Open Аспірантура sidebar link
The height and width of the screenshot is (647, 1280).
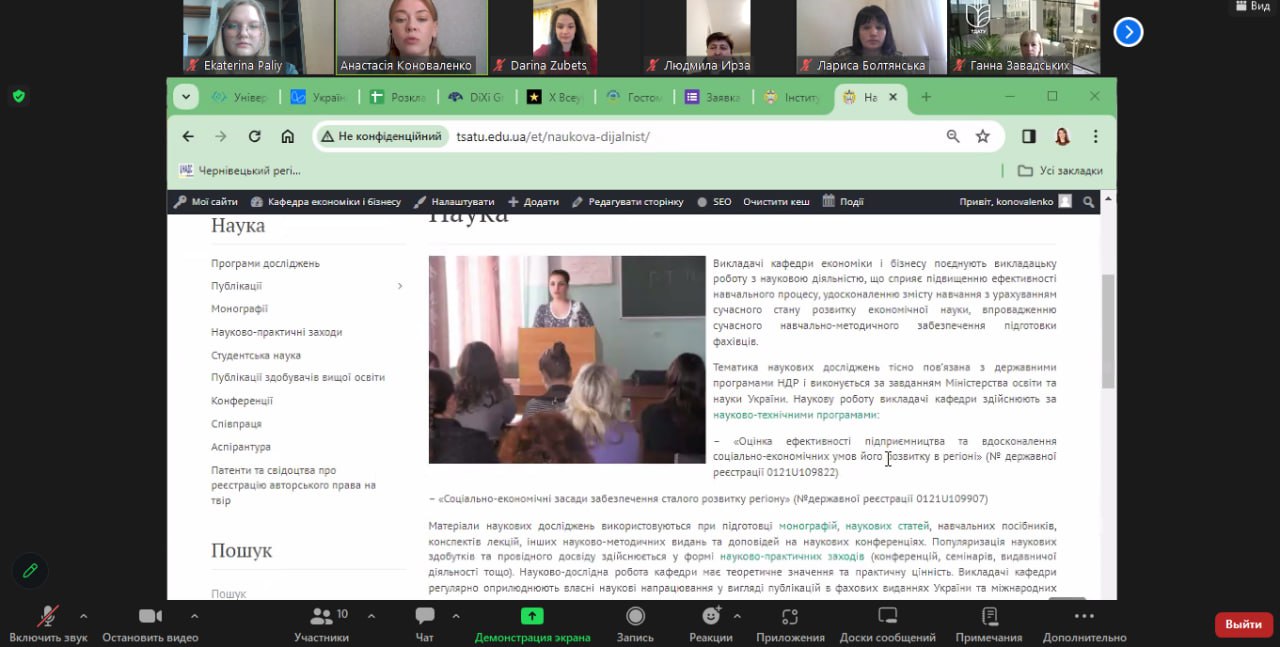(x=240, y=447)
